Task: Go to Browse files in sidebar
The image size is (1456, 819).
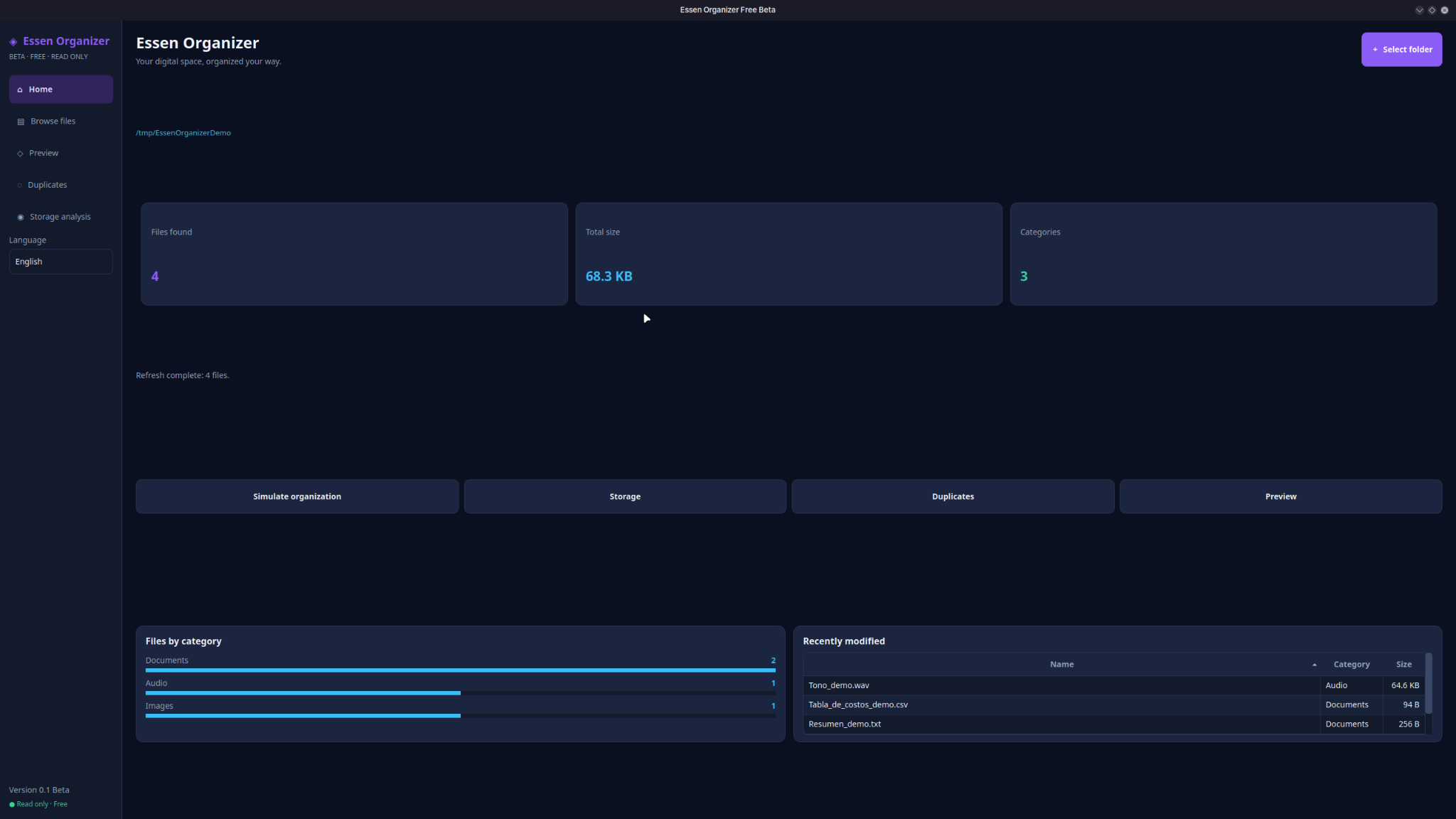Action: point(61,122)
